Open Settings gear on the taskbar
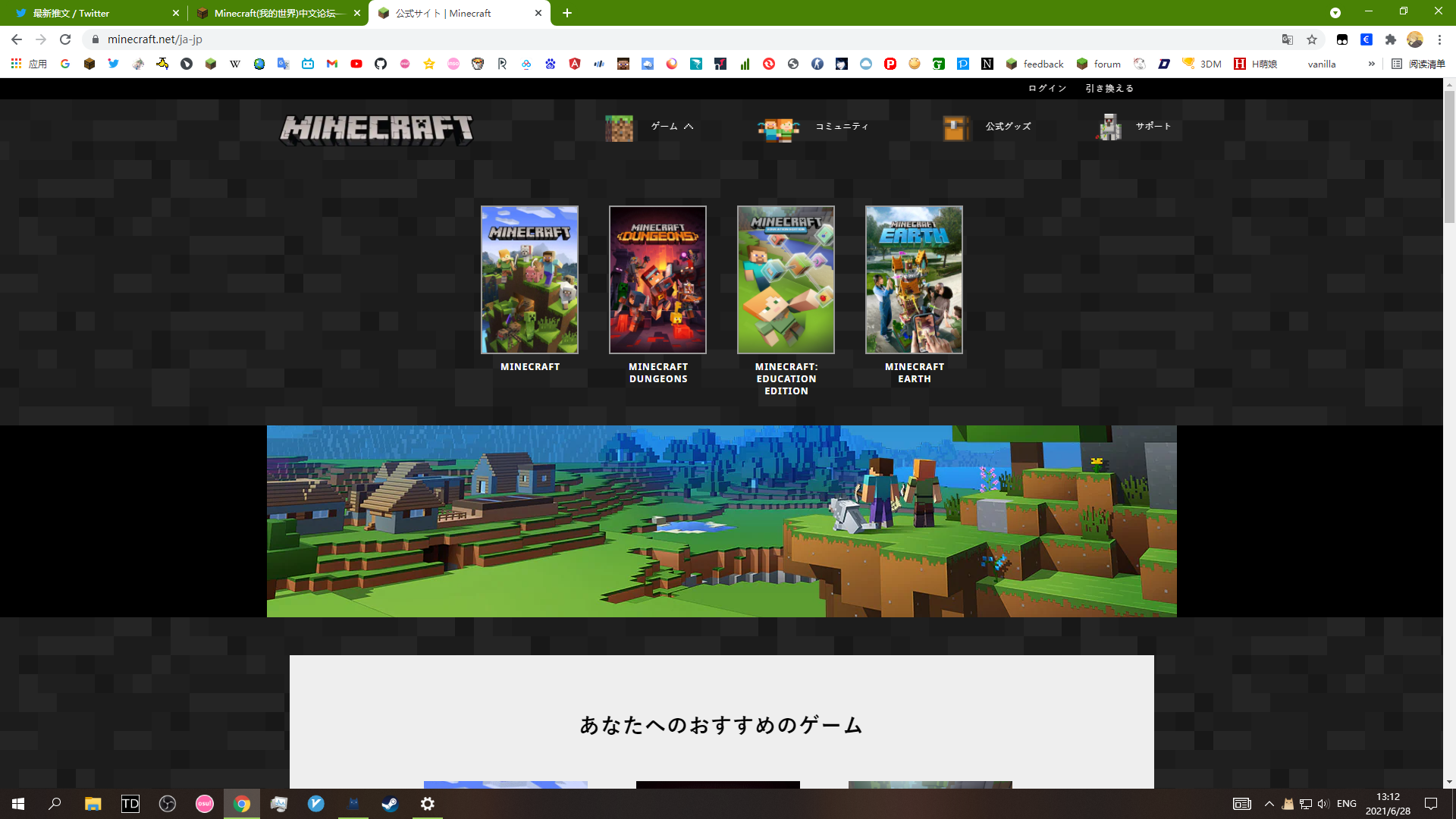 click(x=428, y=804)
